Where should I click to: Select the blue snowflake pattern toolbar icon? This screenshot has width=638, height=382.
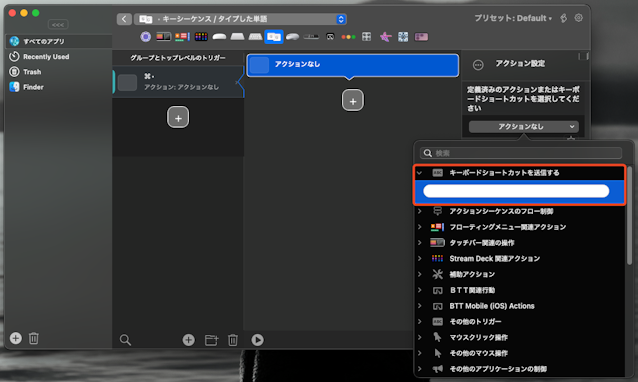[x=403, y=37]
